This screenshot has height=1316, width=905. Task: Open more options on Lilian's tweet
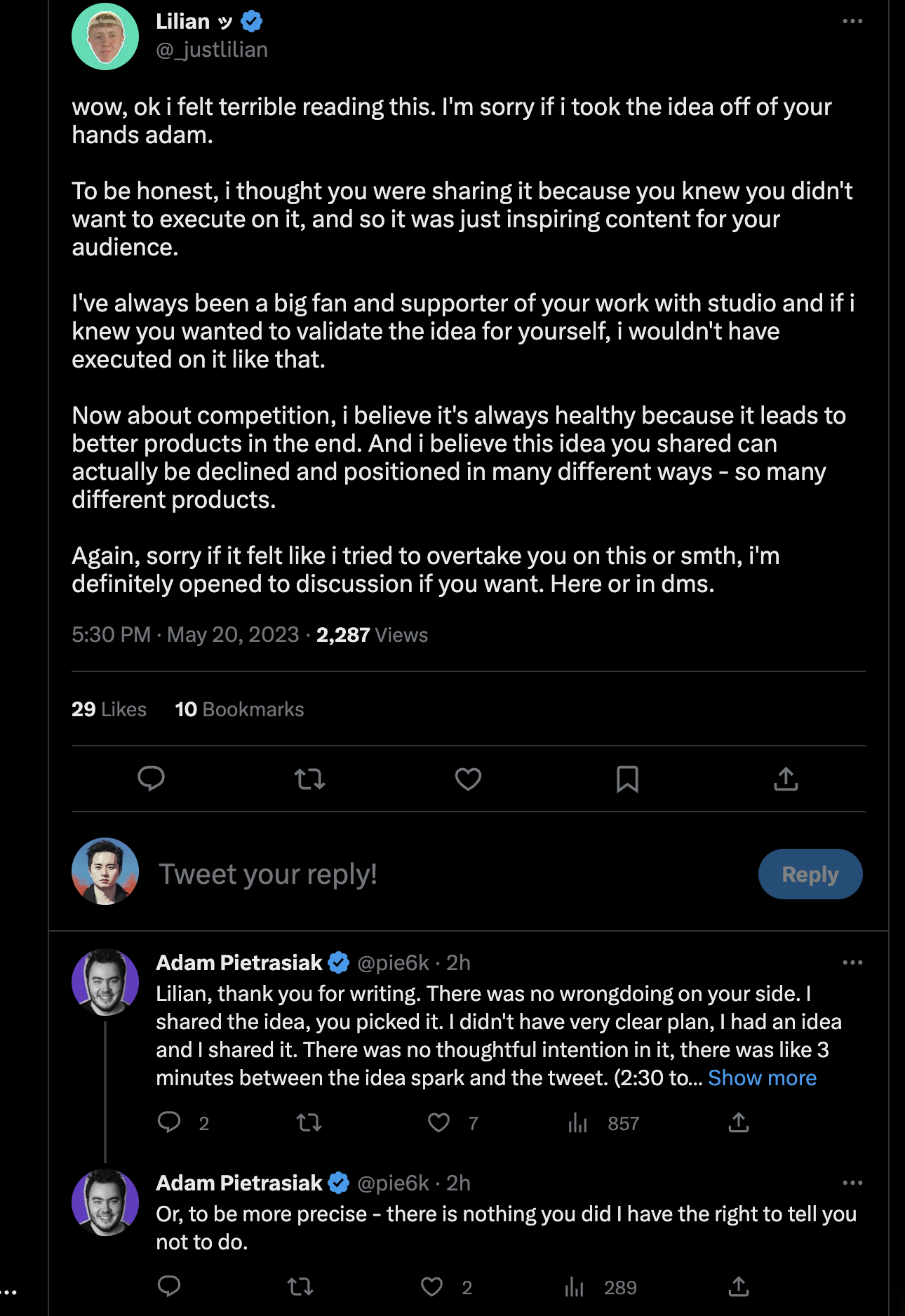[852, 21]
